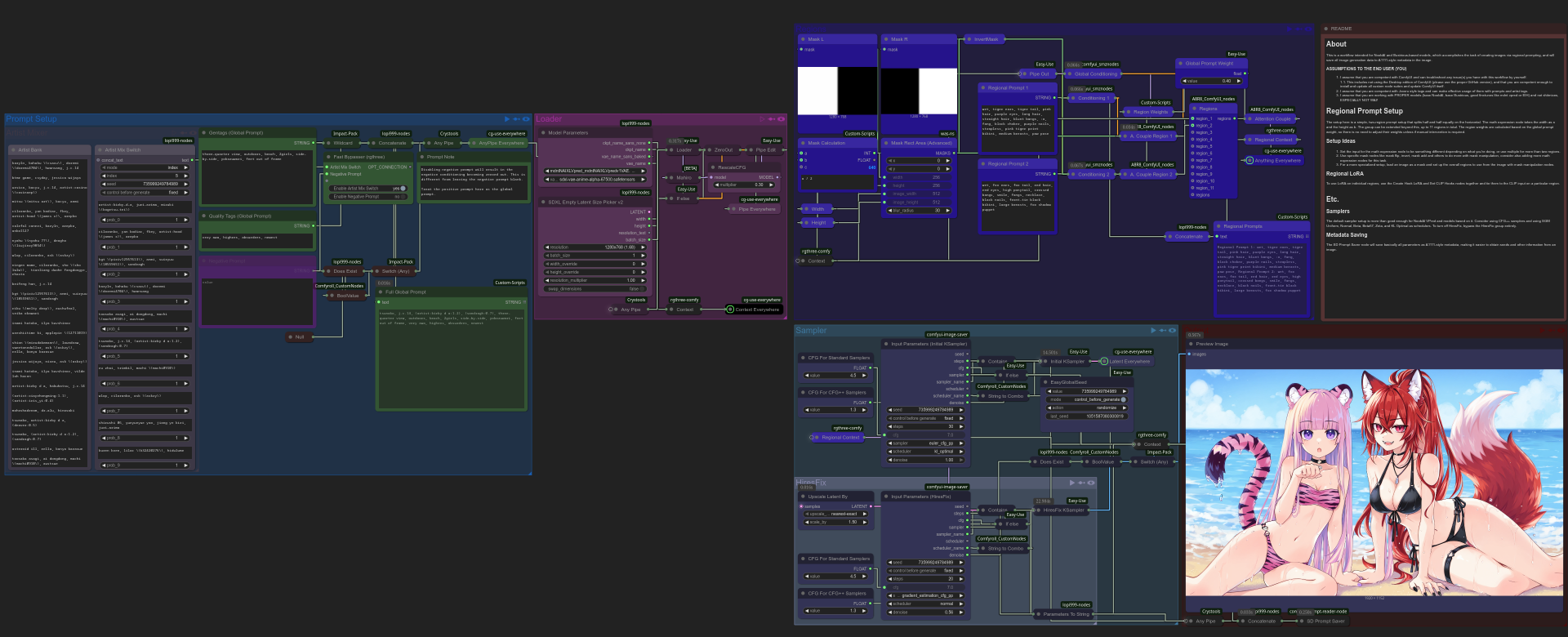Collapse the Preview Image node via title dot
The width and height of the screenshot is (1568, 637).
point(1191,344)
